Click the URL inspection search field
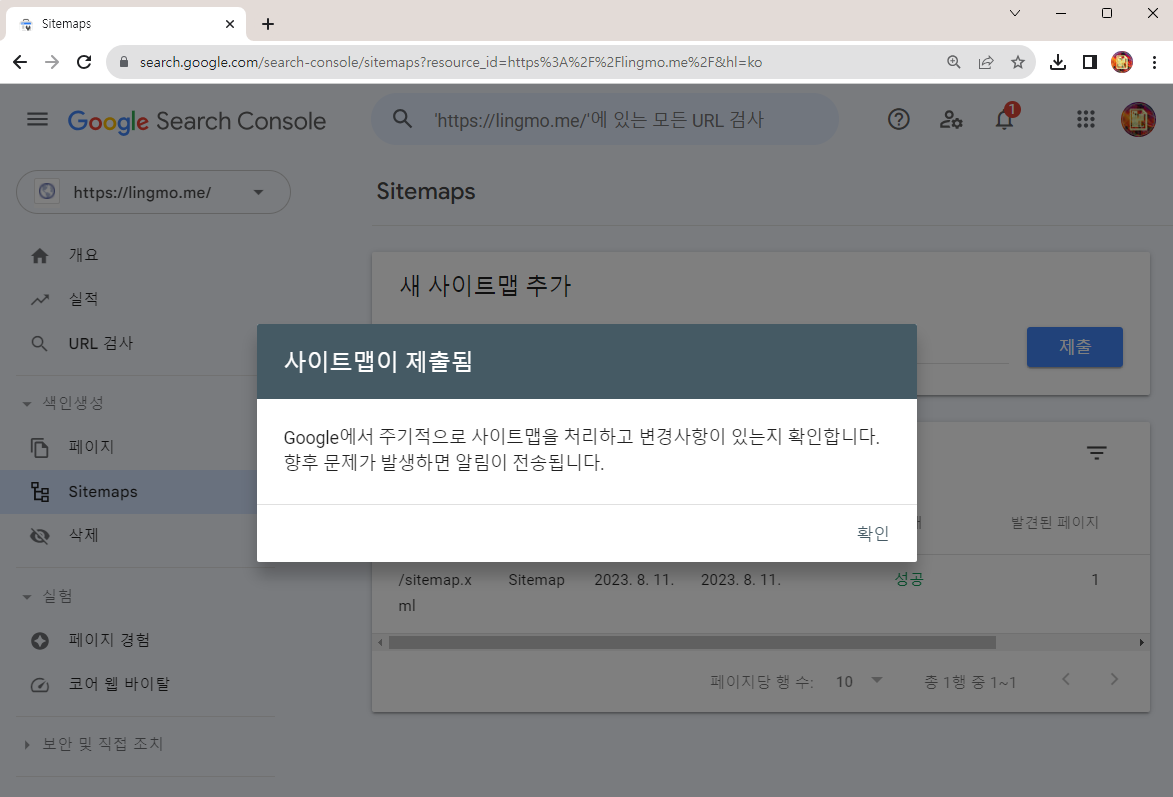Screen dimensions: 1173x797 (604, 119)
